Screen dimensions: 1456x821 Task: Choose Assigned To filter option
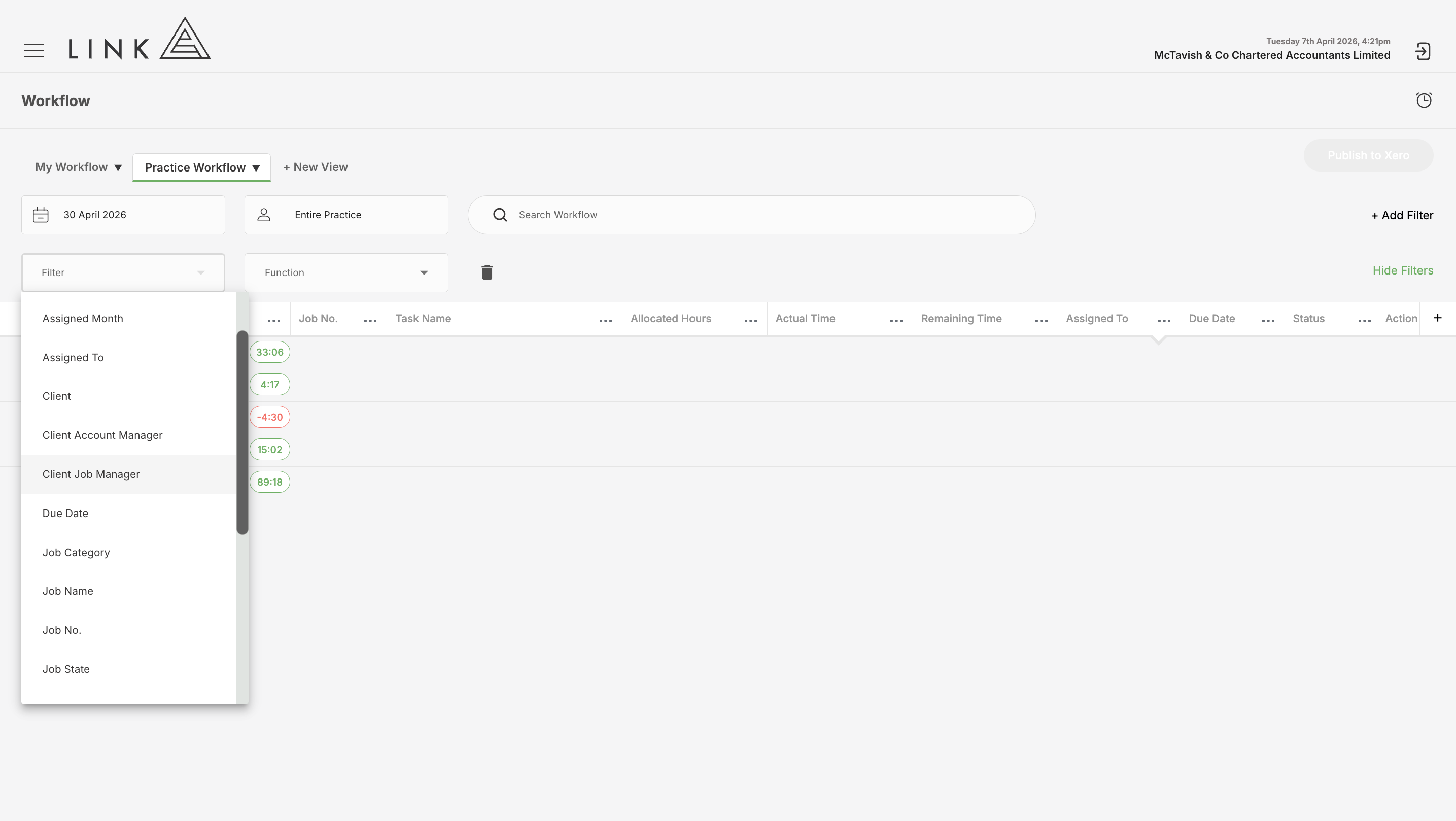click(x=129, y=357)
